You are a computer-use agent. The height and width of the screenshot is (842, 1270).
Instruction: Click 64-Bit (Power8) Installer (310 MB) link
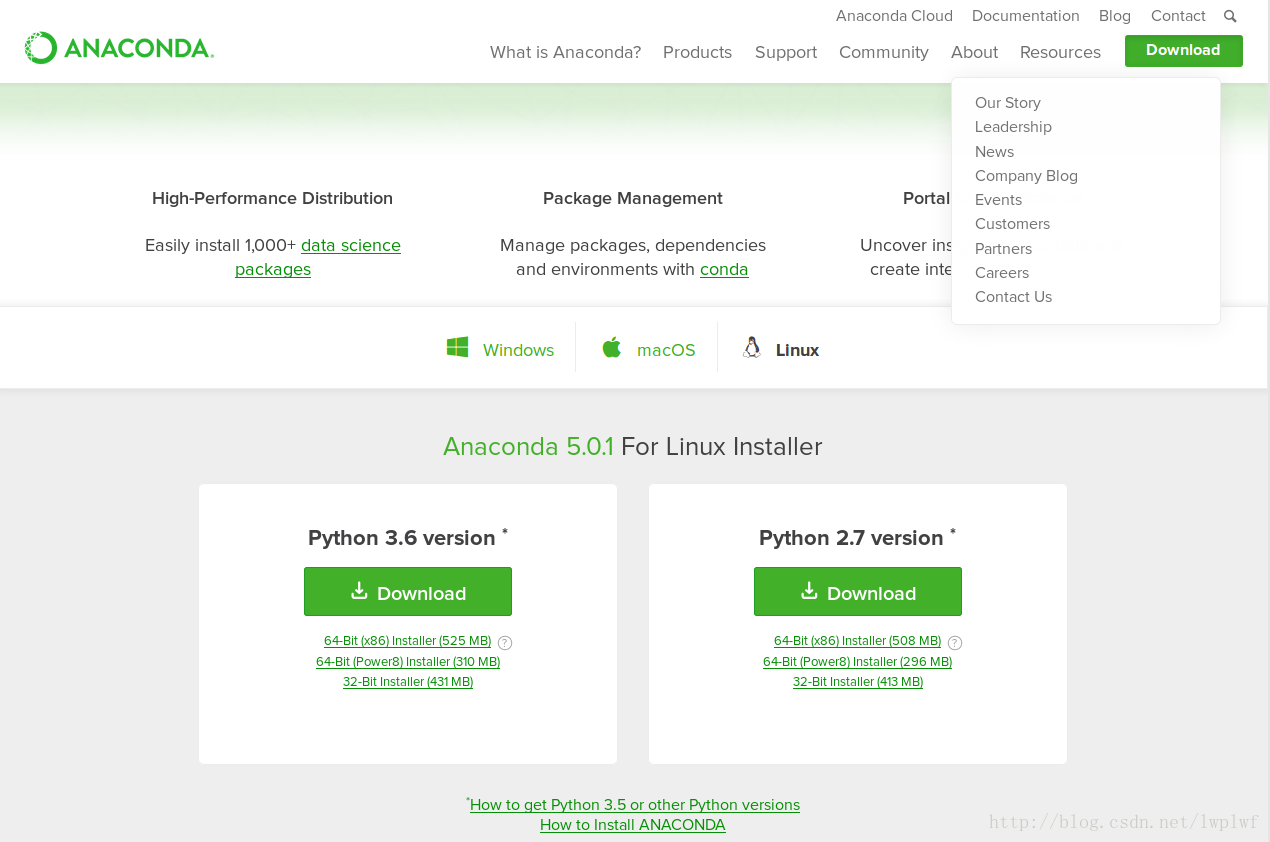[x=408, y=662]
